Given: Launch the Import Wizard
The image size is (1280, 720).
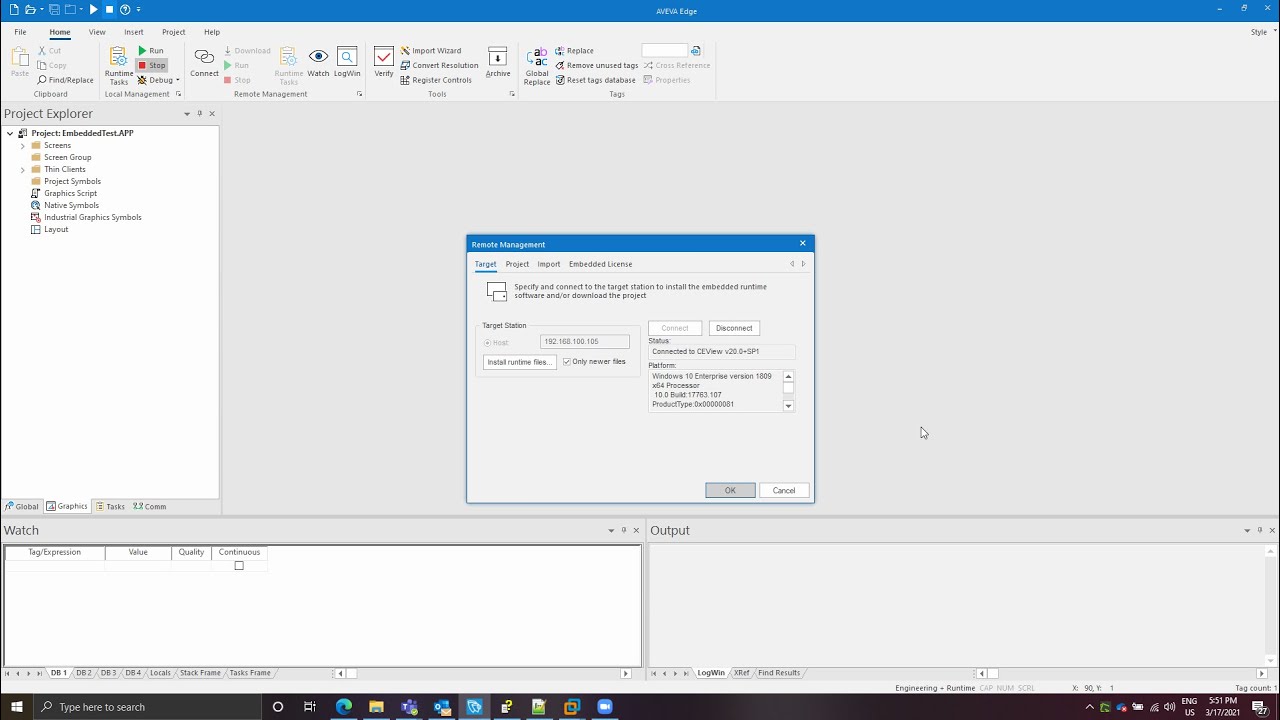Looking at the screenshot, I should coord(431,50).
